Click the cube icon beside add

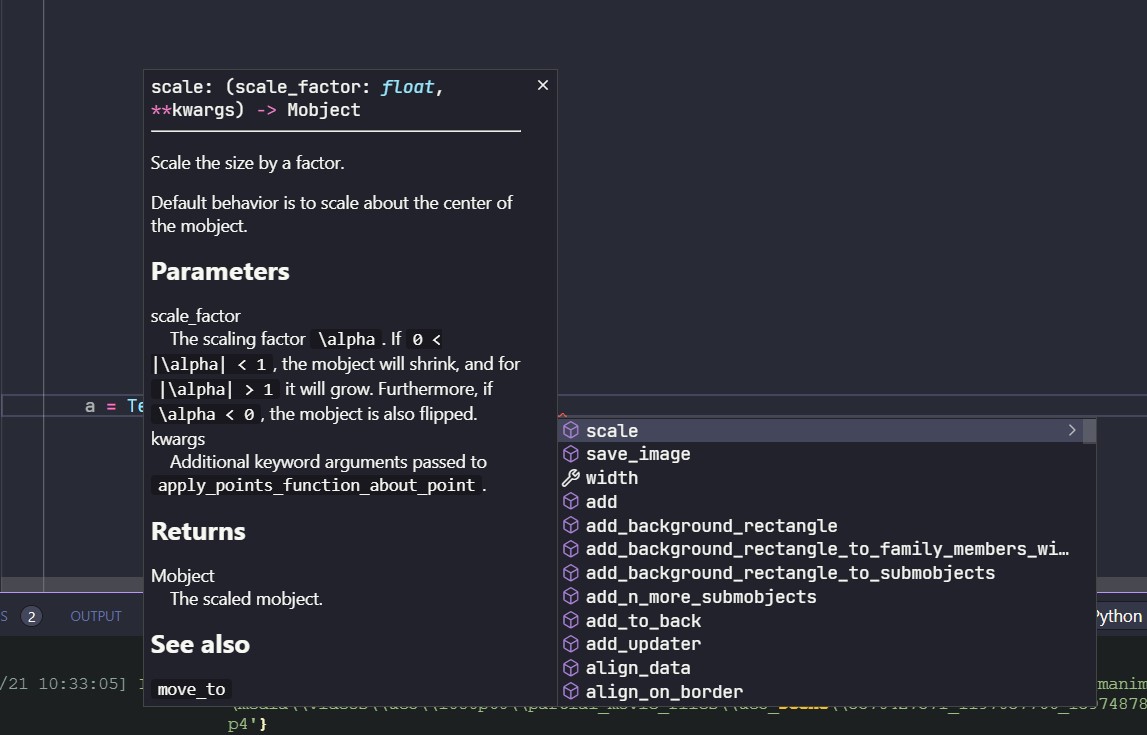coord(571,502)
